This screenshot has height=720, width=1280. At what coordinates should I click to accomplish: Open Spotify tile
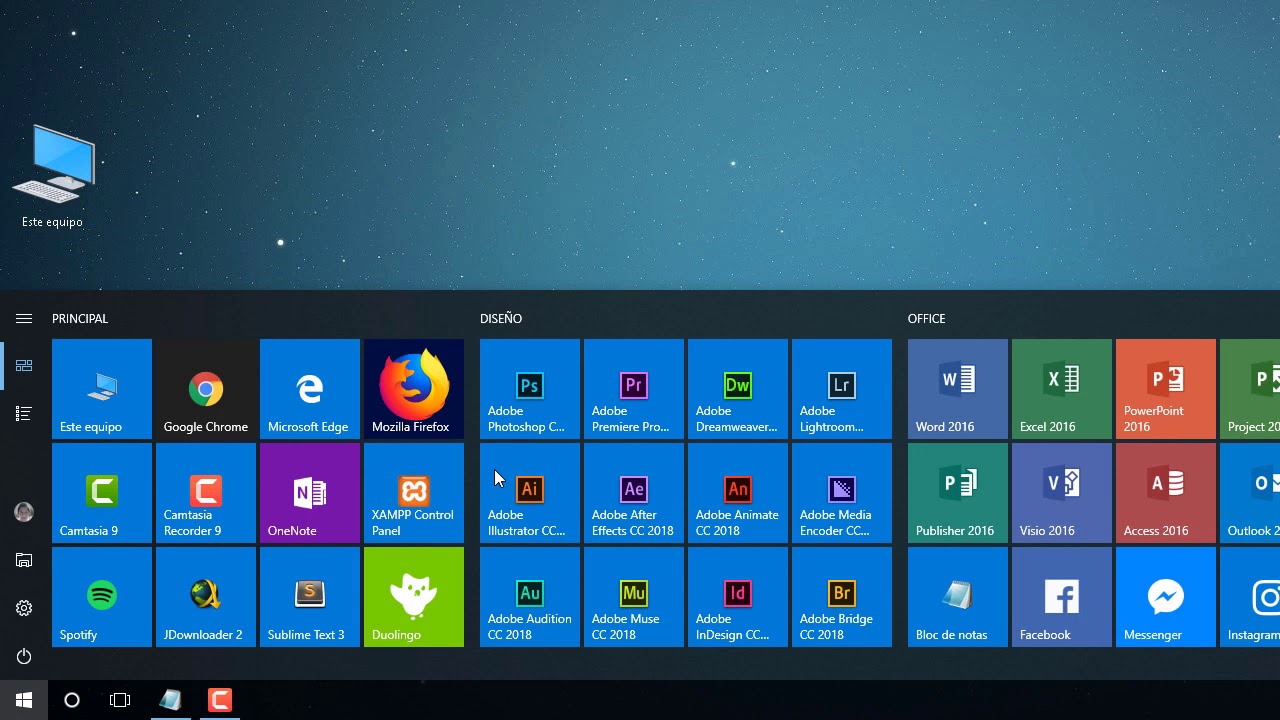[102, 597]
